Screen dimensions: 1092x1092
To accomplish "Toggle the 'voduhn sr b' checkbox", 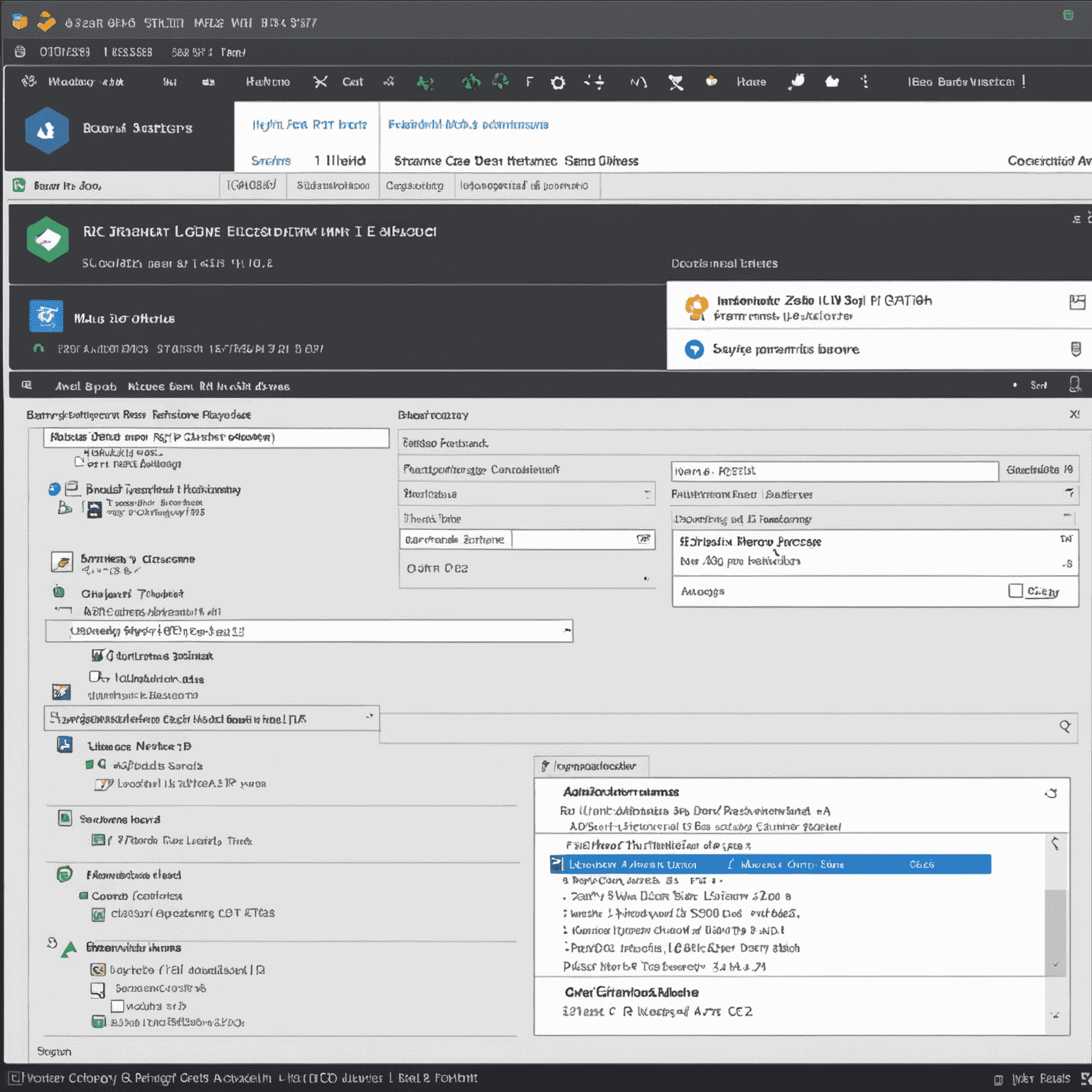I will (118, 1006).
